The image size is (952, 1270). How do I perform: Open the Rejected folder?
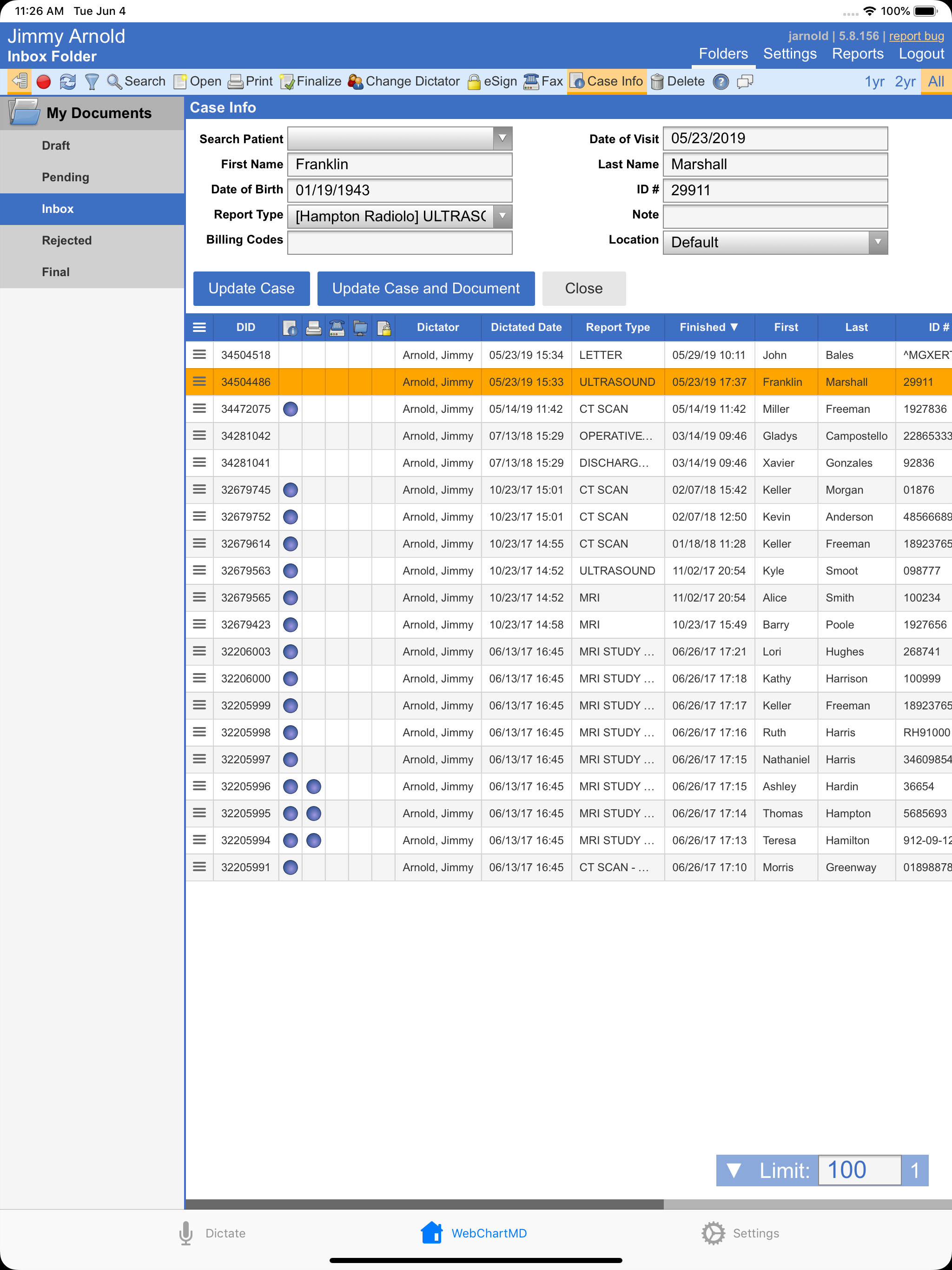click(92, 240)
